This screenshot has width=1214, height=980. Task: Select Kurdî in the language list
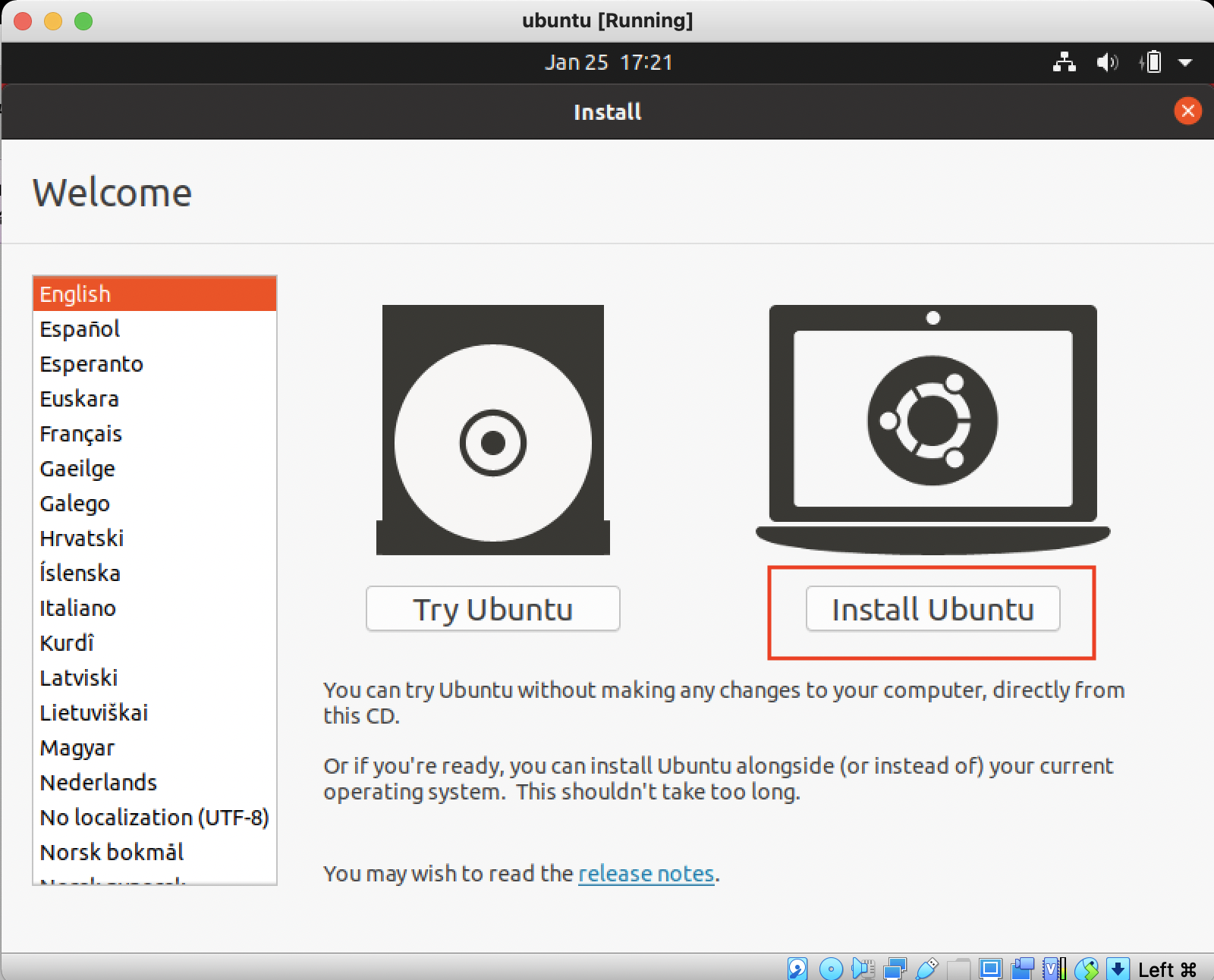(155, 643)
